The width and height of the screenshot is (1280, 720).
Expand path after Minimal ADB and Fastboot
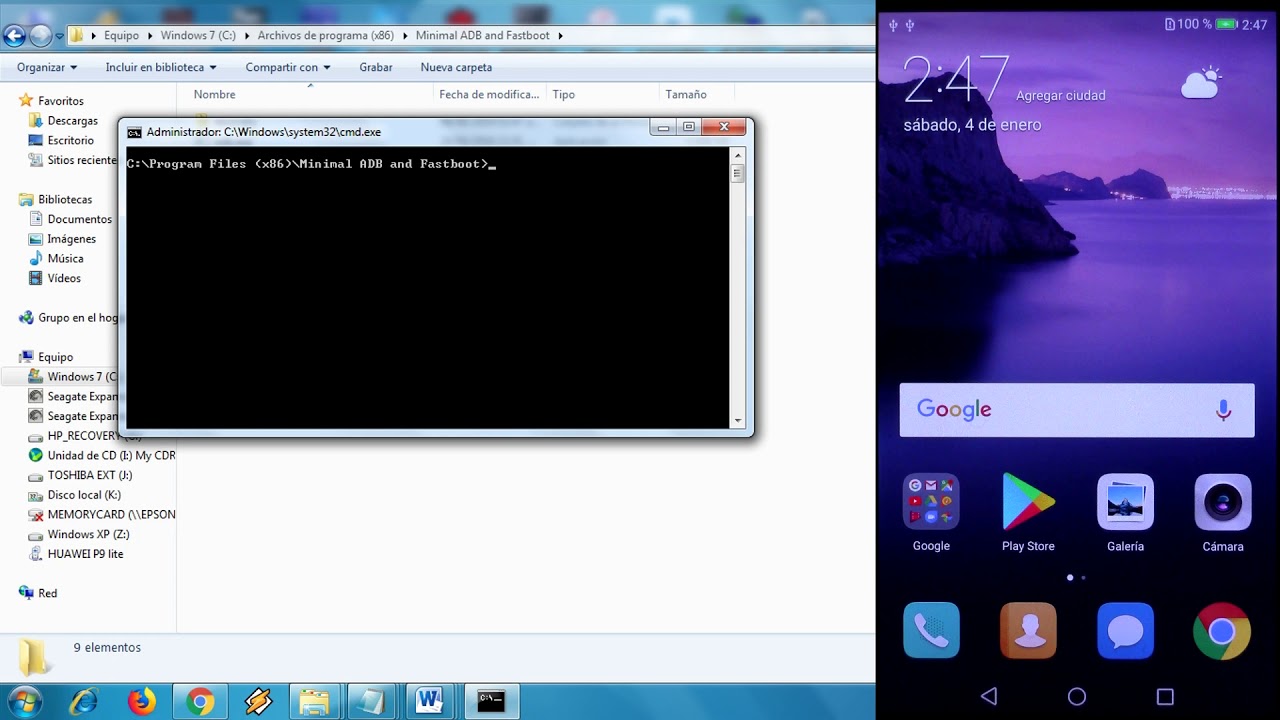(561, 36)
